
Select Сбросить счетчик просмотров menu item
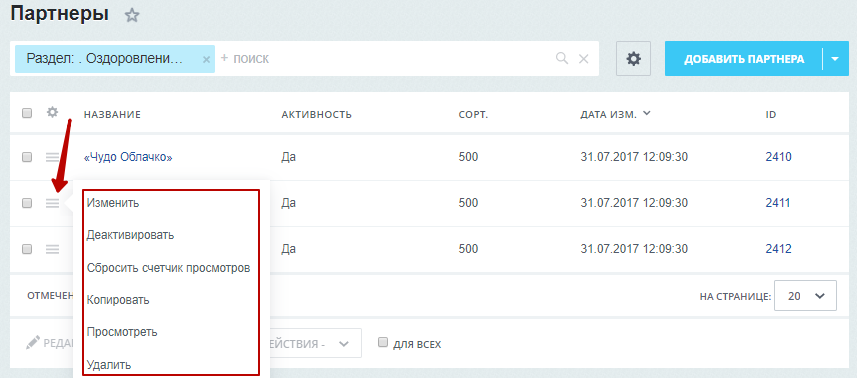[168, 268]
